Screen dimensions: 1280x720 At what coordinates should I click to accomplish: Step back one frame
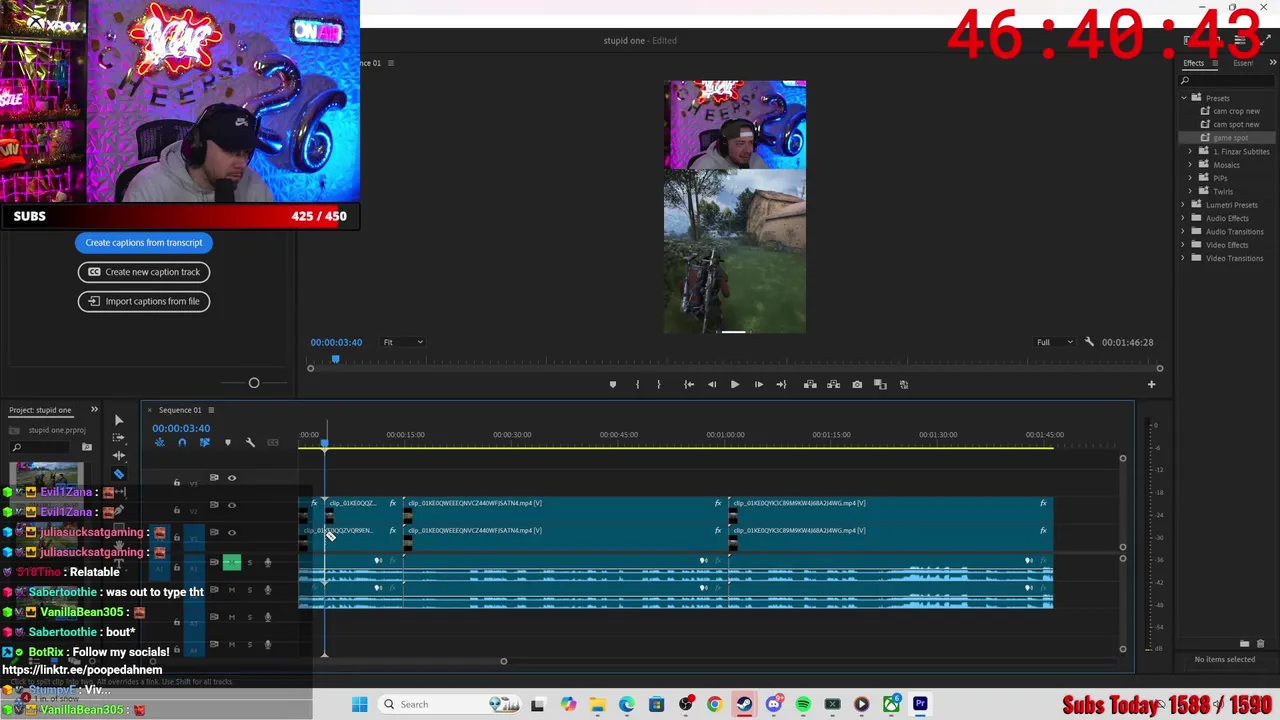(x=712, y=384)
